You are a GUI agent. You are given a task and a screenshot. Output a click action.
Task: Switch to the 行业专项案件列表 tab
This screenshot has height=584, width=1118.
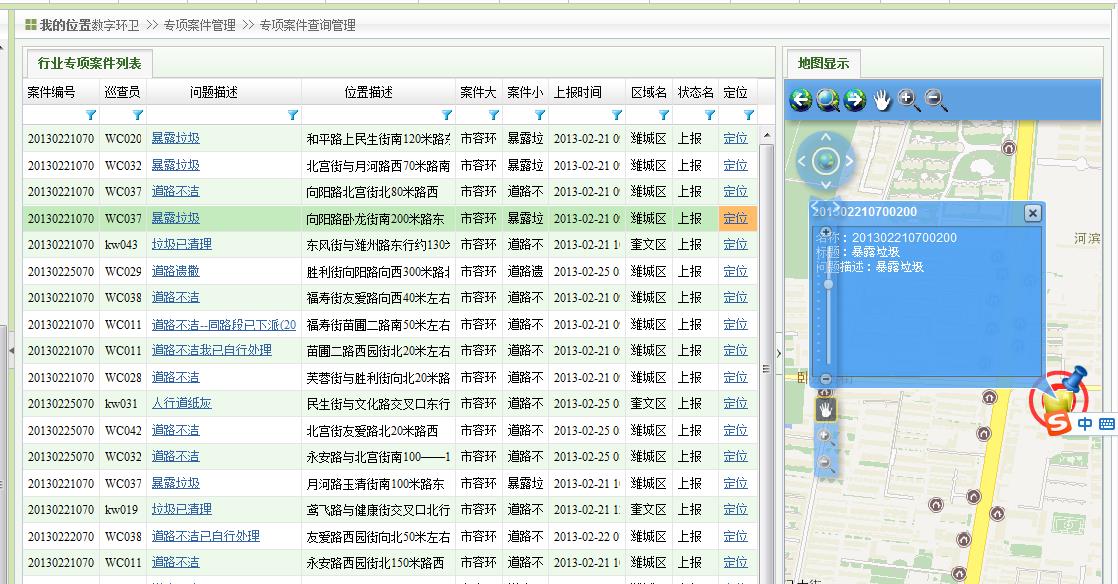(x=89, y=63)
